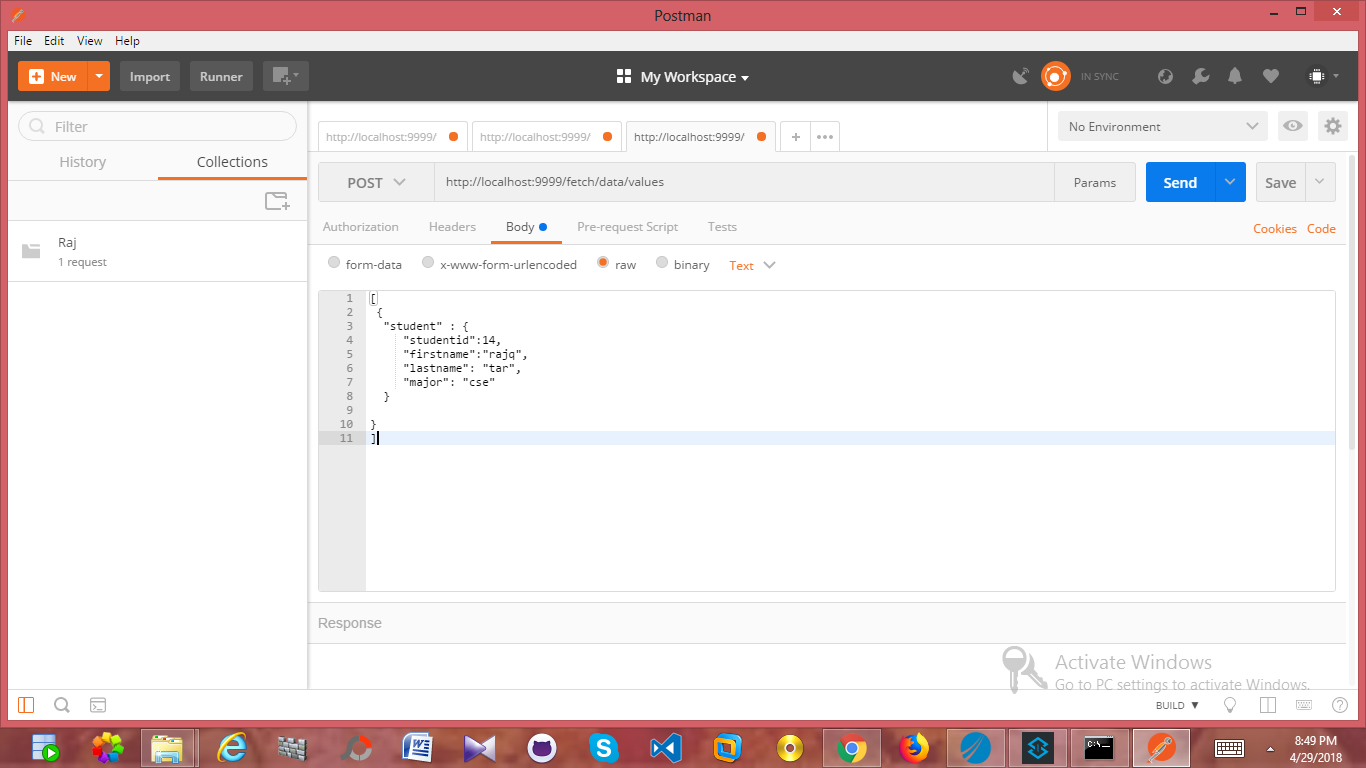This screenshot has width=1366, height=768.
Task: Open the Help menu
Action: coord(127,41)
